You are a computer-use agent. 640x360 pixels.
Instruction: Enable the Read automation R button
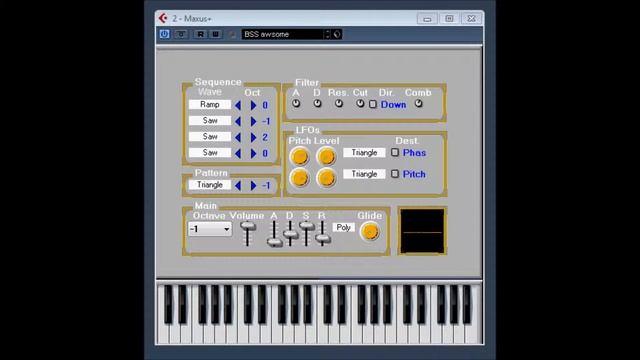click(200, 34)
